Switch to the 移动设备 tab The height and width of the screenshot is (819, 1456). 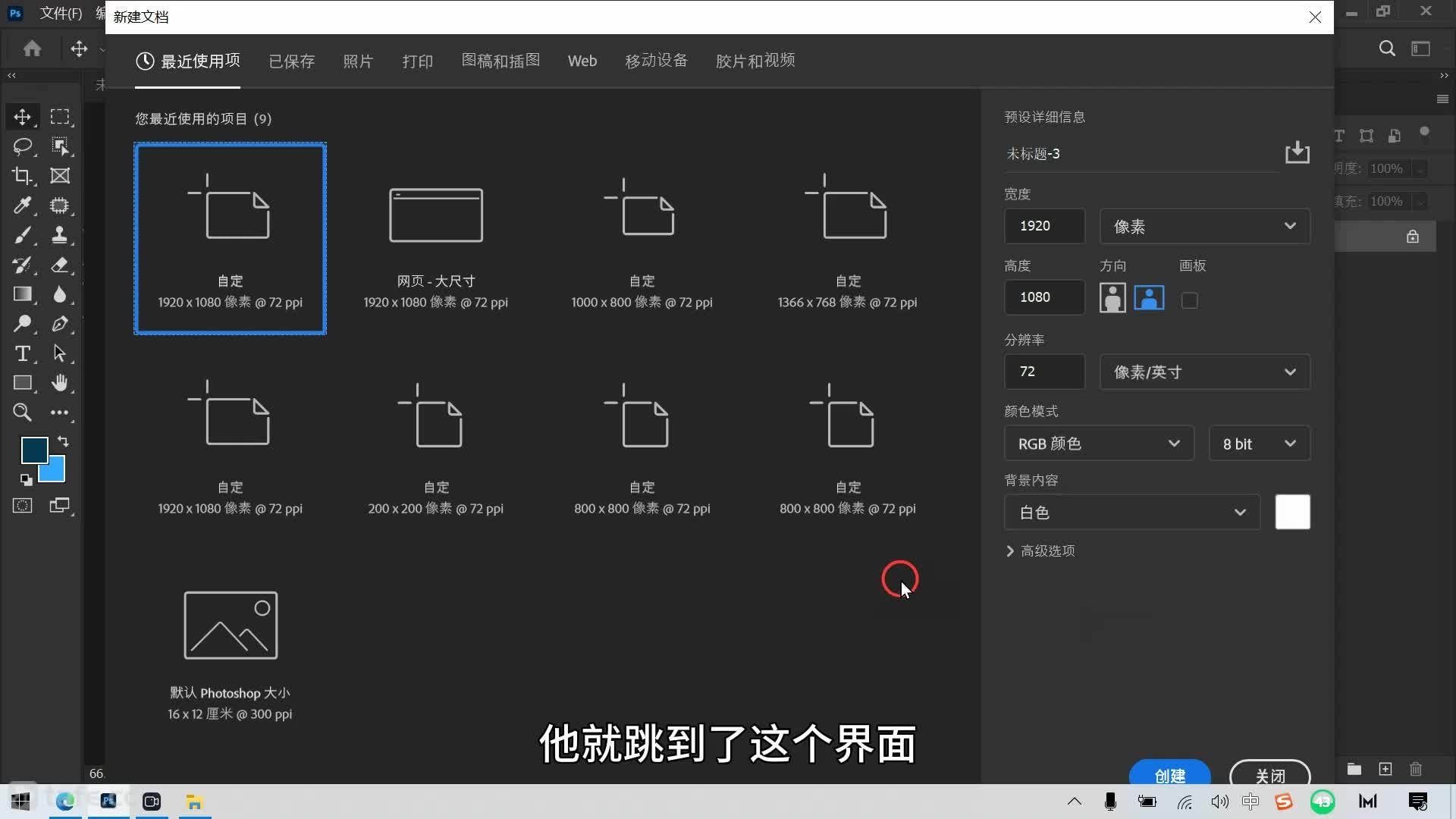coord(657,61)
